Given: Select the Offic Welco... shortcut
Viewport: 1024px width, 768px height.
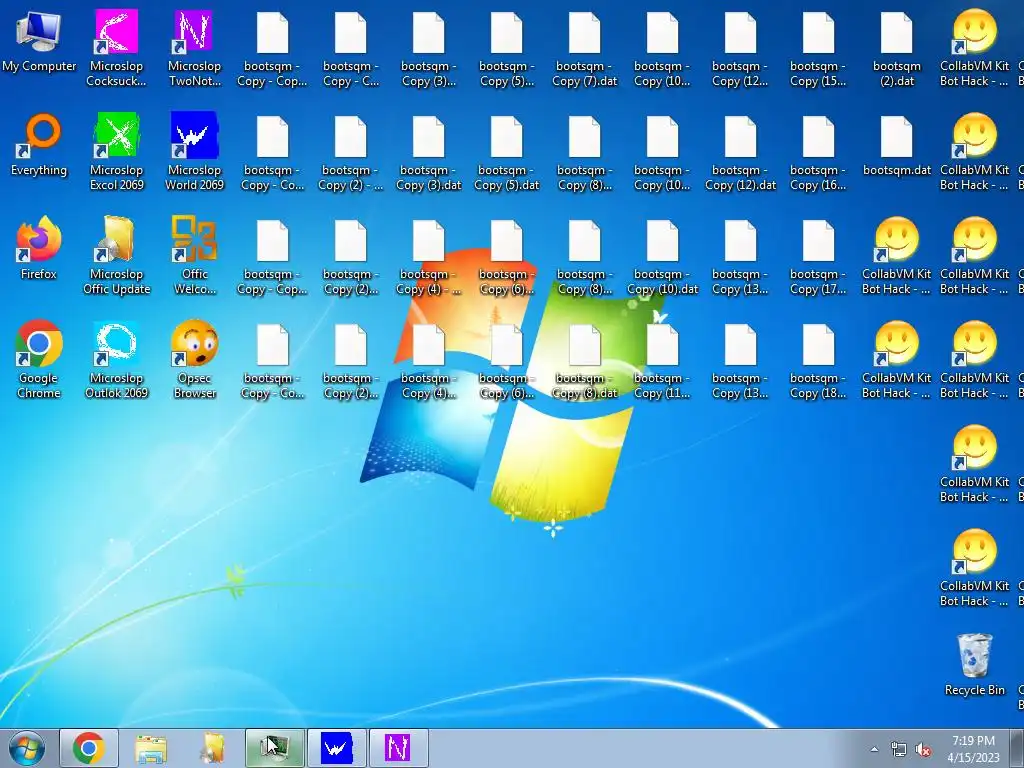Looking at the screenshot, I should click(x=195, y=256).
